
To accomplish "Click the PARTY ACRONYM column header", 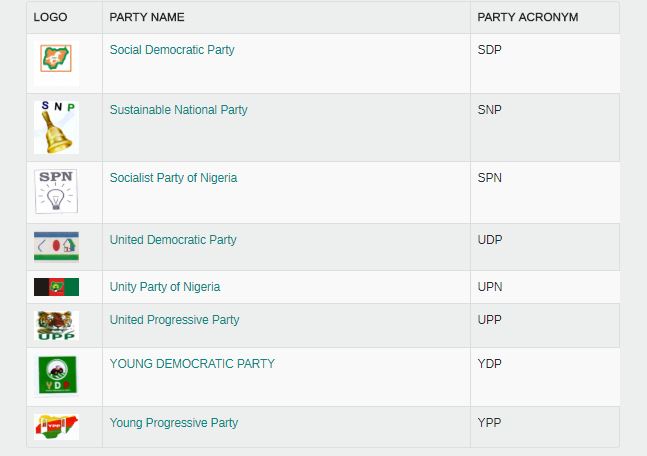I will click(x=528, y=18).
